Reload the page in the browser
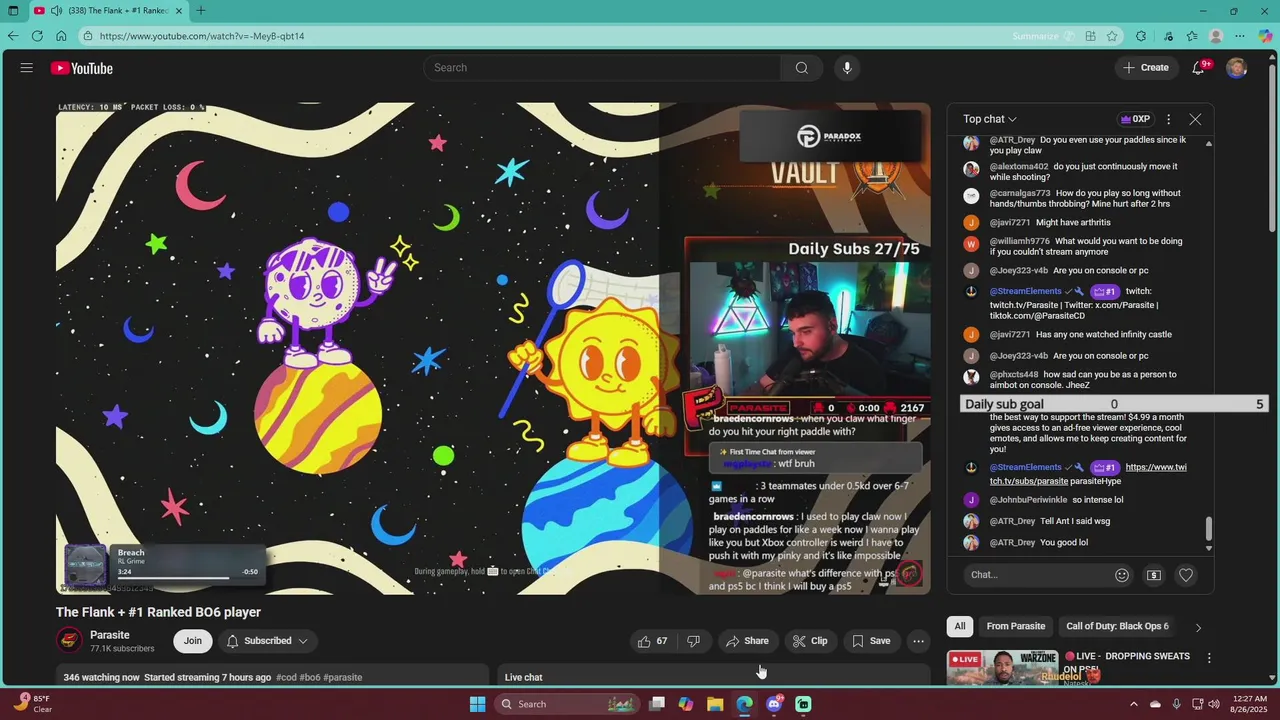This screenshot has height=720, width=1280. click(37, 36)
